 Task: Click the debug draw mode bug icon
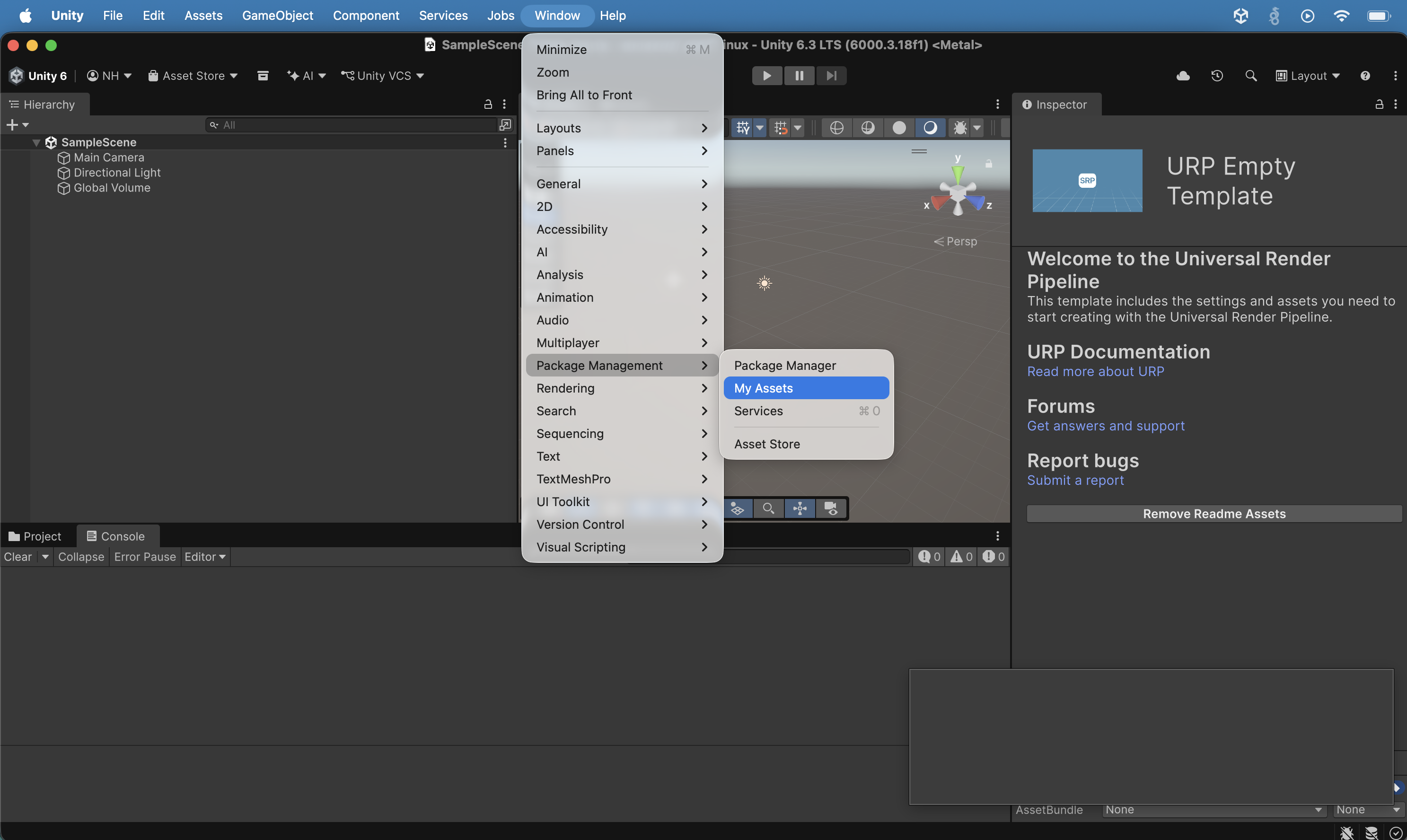[960, 128]
